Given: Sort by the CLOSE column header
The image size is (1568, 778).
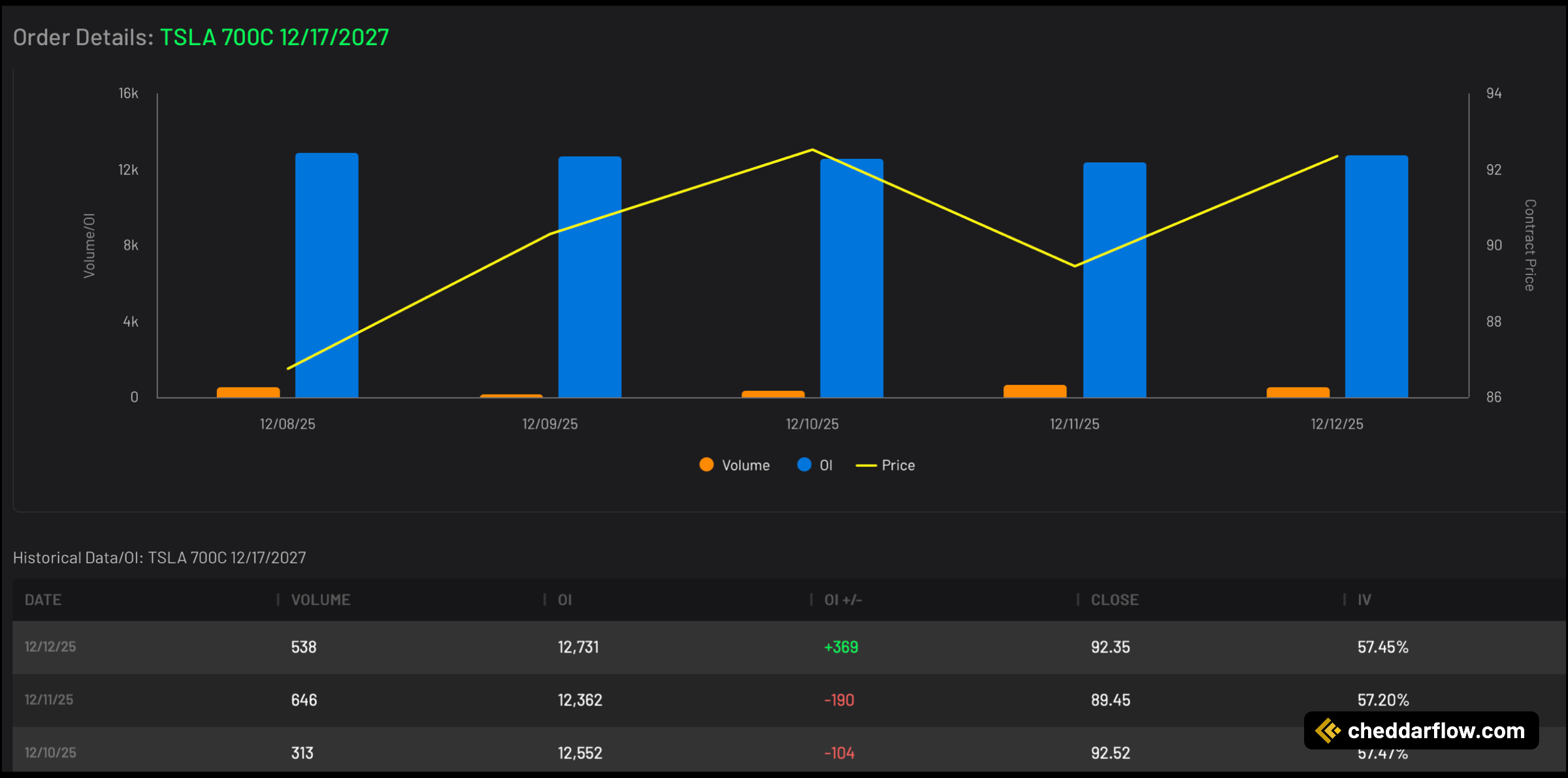Looking at the screenshot, I should point(1115,600).
